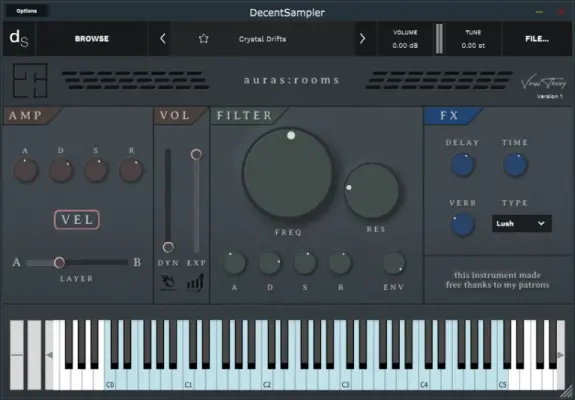Click the RES resonance knob

372,191
